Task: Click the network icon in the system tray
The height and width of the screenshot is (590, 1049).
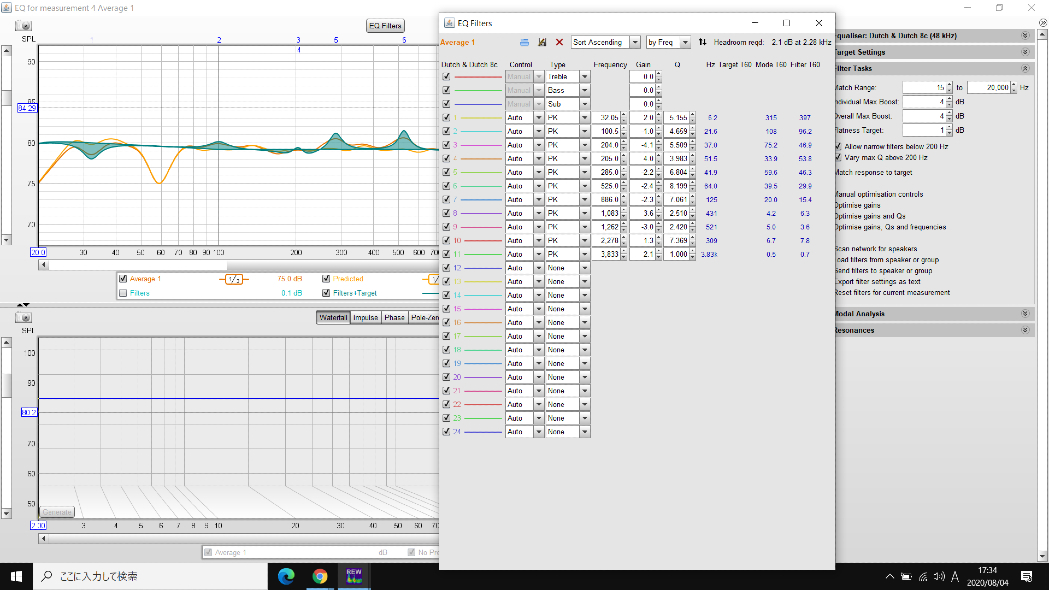Action: pos(923,577)
